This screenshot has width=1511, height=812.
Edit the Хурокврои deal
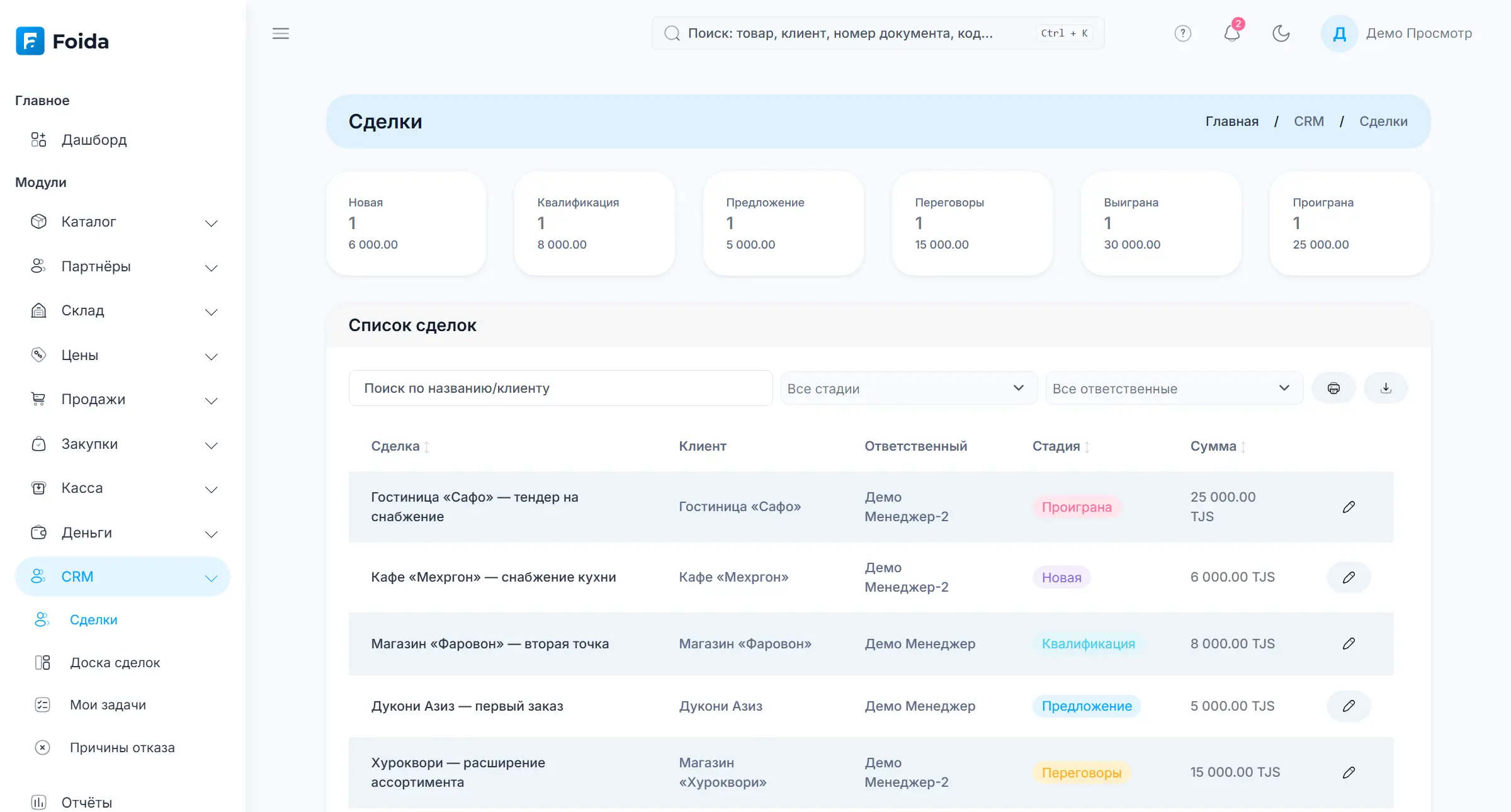[1349, 772]
